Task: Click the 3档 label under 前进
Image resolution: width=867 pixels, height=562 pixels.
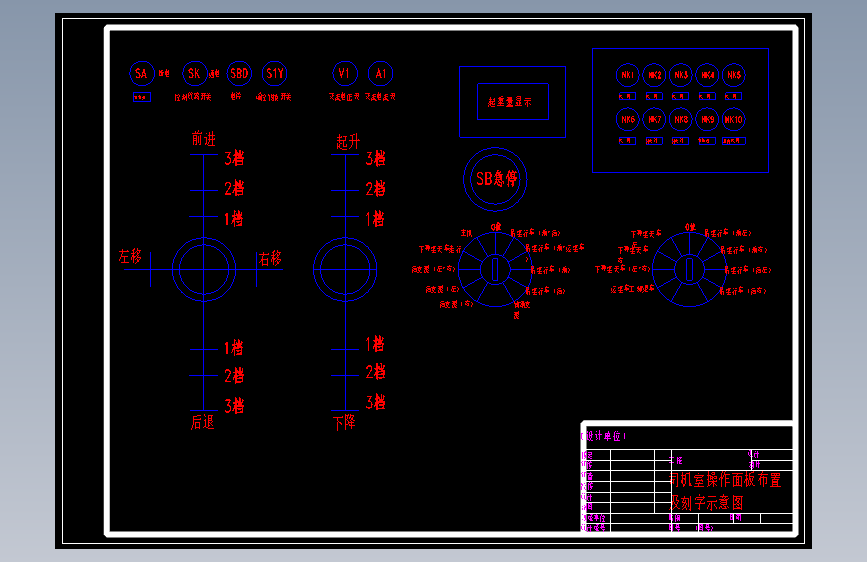Action: tap(234, 158)
